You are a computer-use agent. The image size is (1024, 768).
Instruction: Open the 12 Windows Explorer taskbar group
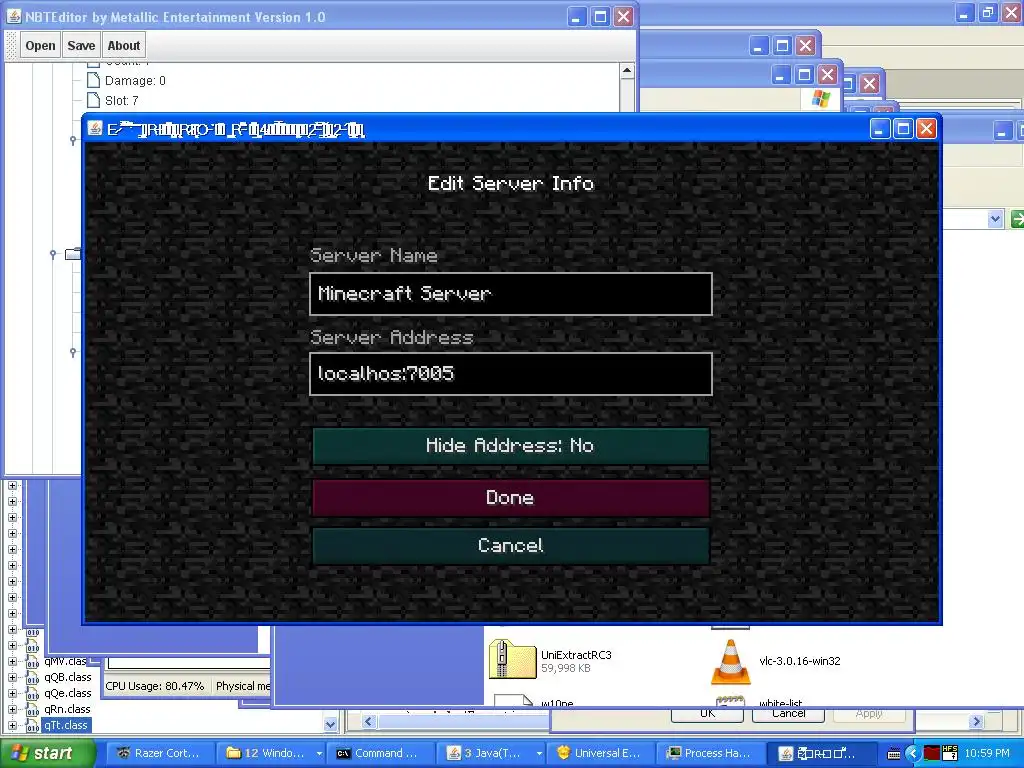[x=271, y=753]
